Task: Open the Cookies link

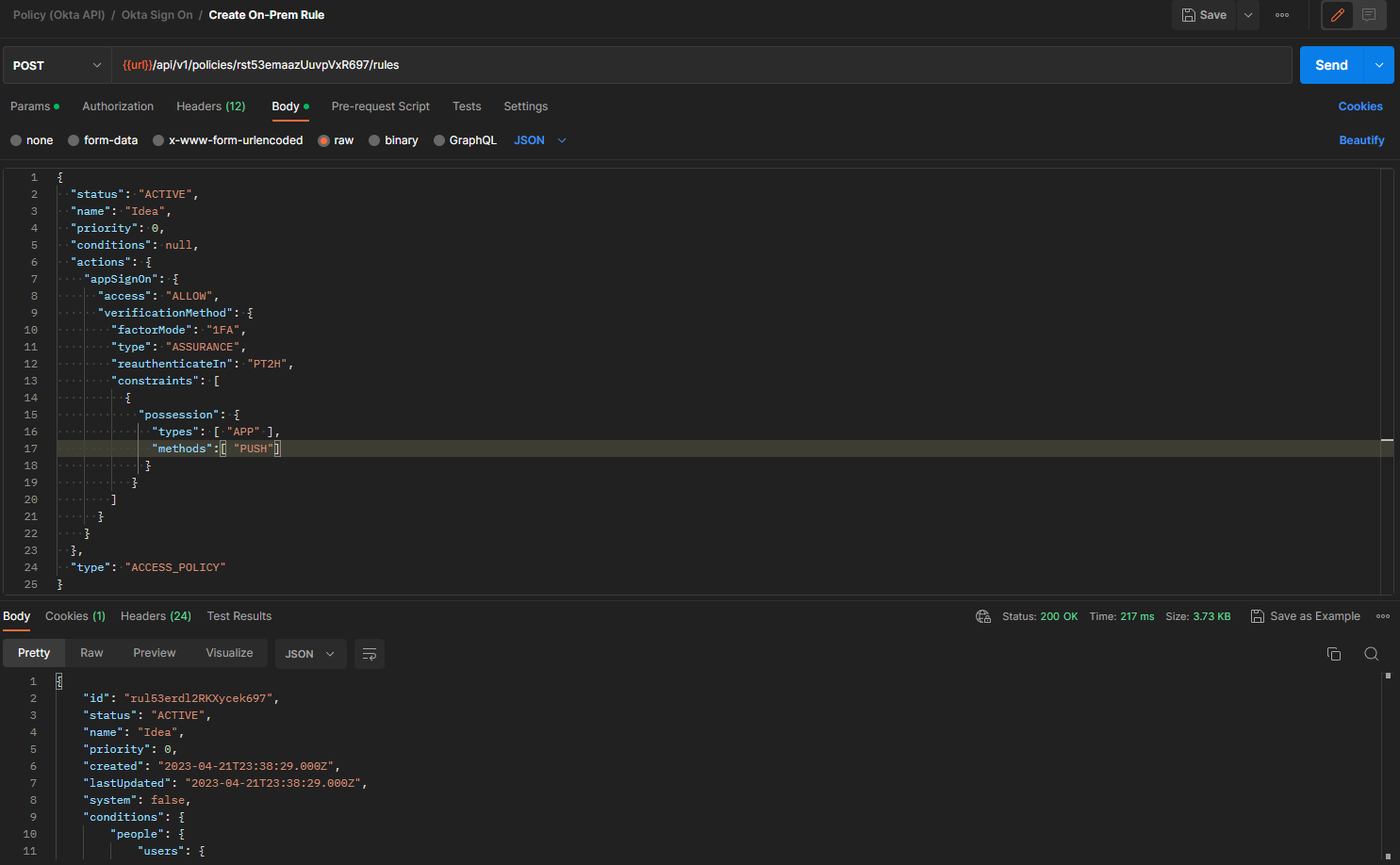Action: pyautogui.click(x=1360, y=106)
